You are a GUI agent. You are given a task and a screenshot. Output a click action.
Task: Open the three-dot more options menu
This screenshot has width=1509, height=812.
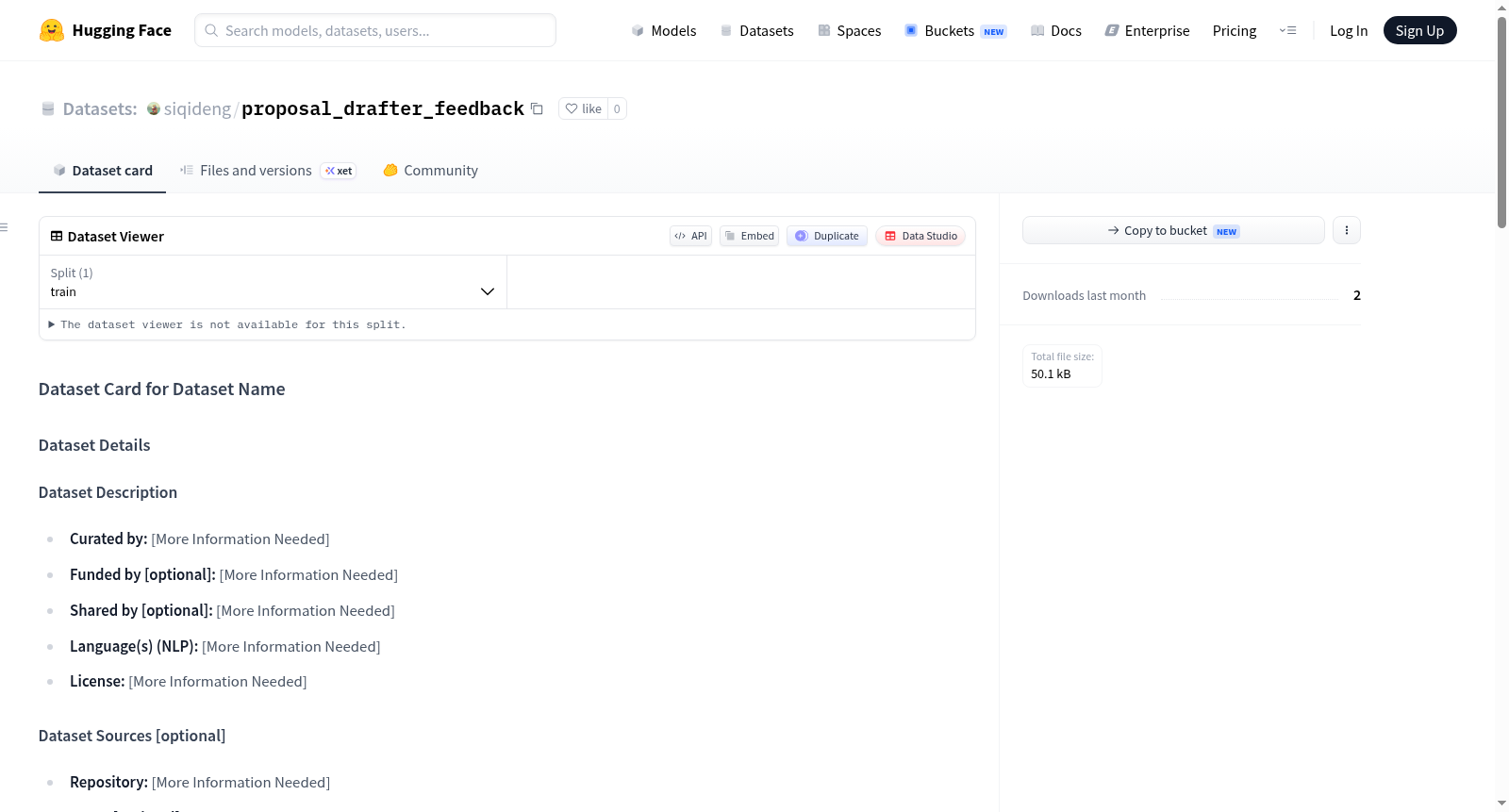(1347, 230)
